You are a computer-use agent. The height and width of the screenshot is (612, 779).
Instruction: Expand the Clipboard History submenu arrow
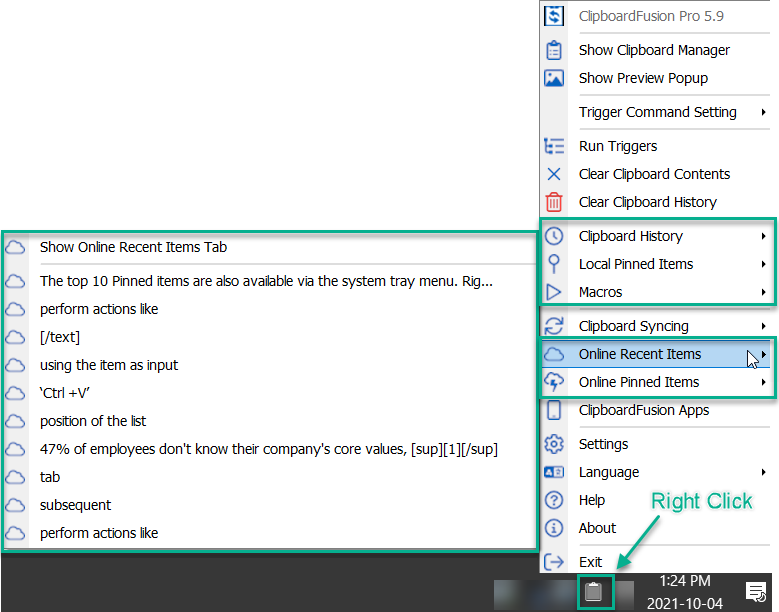point(764,236)
